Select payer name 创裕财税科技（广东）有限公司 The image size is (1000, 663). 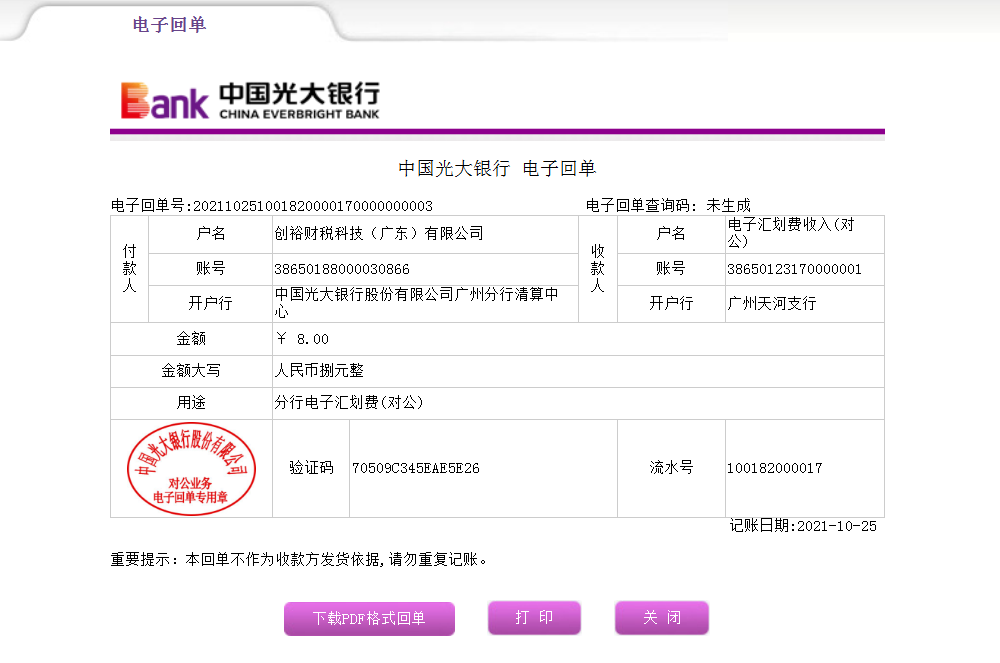point(378,233)
